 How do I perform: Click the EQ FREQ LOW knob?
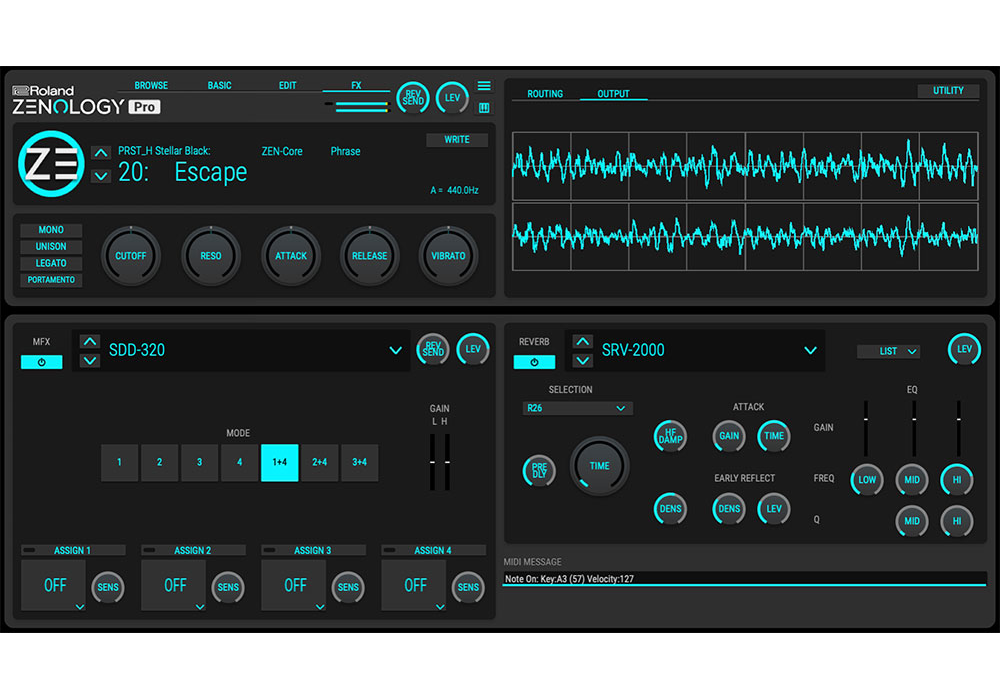pos(867,480)
